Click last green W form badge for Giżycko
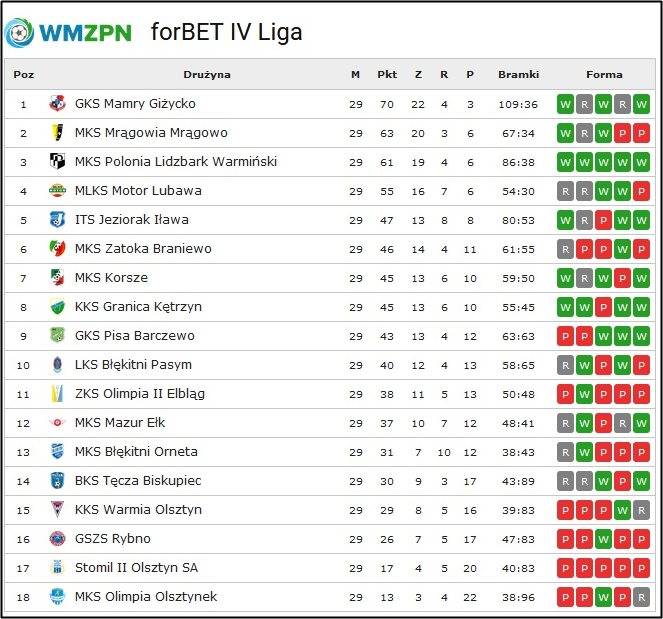 641,104
